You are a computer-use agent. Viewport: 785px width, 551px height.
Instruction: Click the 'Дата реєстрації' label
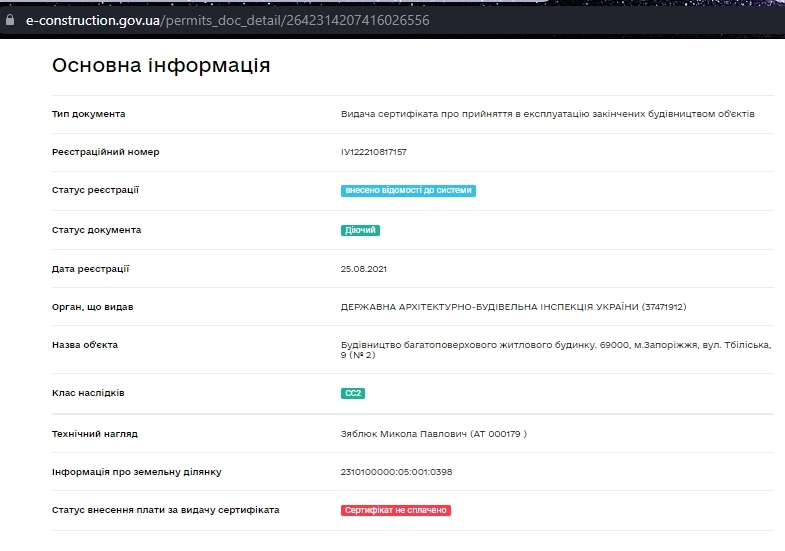click(91, 269)
